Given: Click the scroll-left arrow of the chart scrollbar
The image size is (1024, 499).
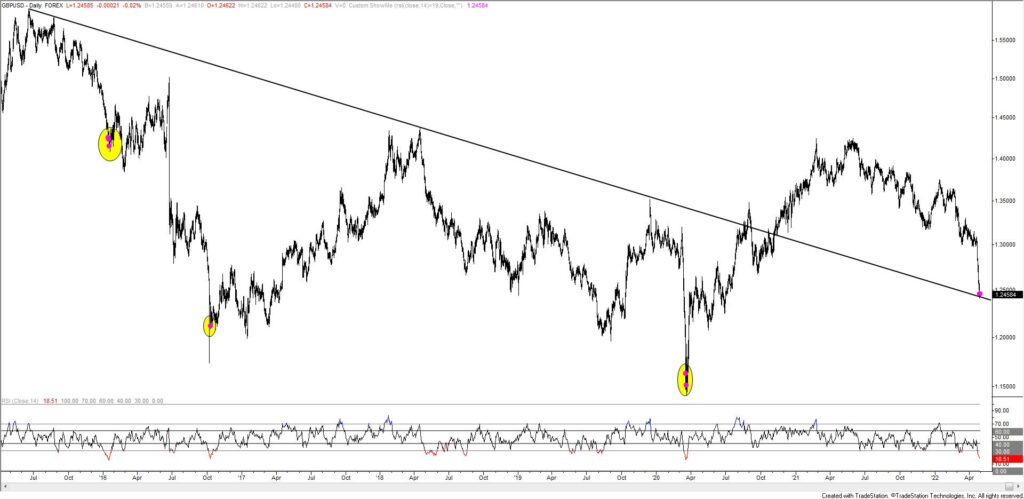Looking at the screenshot, I should 4,487.
